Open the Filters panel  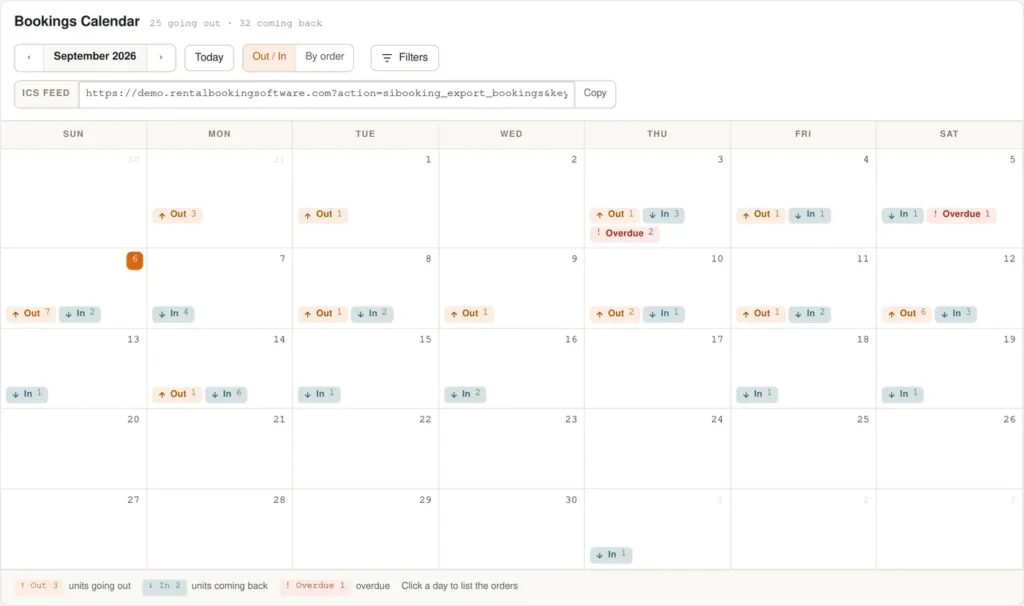[404, 57]
